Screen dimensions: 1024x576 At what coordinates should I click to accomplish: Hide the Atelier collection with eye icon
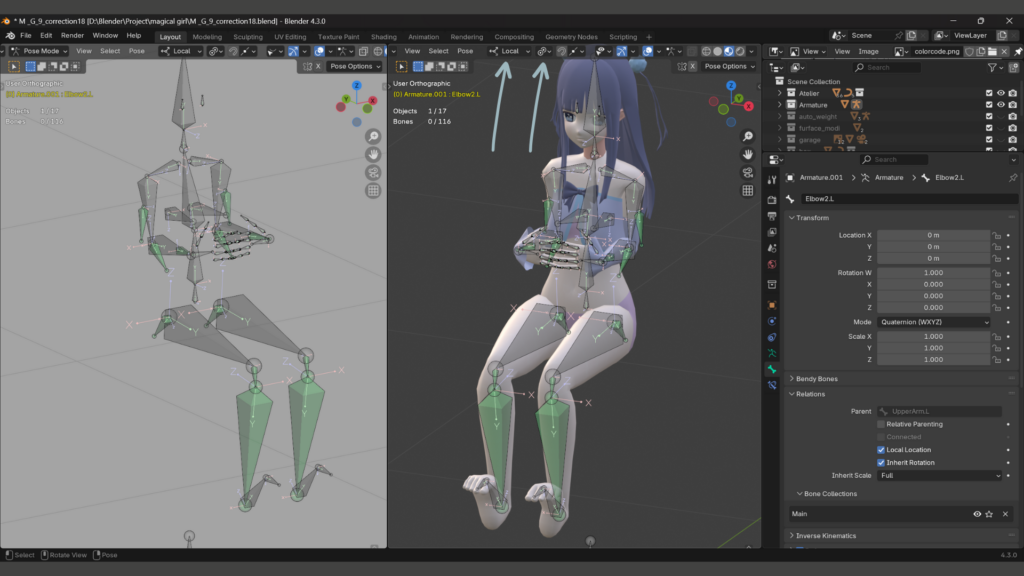click(x=1001, y=93)
